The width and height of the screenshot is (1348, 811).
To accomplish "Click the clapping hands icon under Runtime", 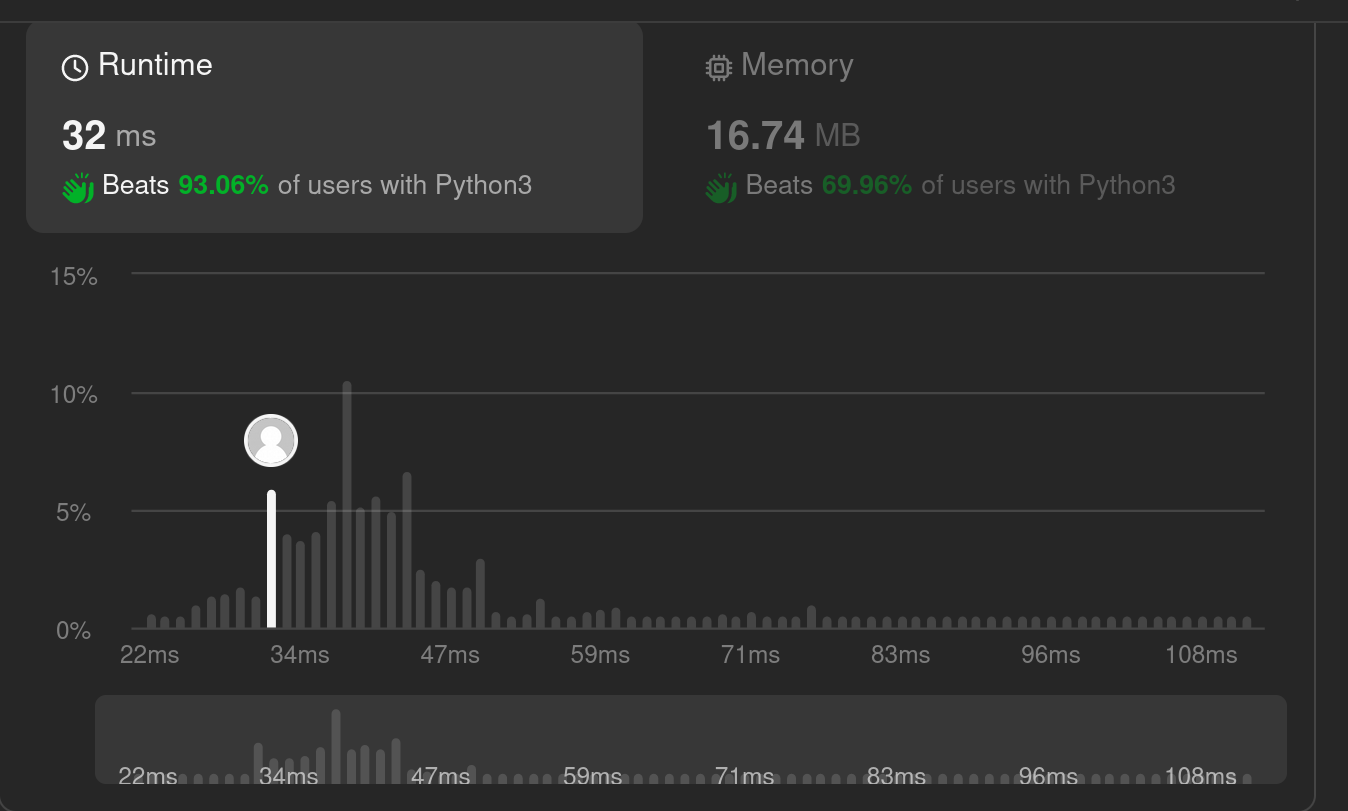I will click(x=78, y=187).
